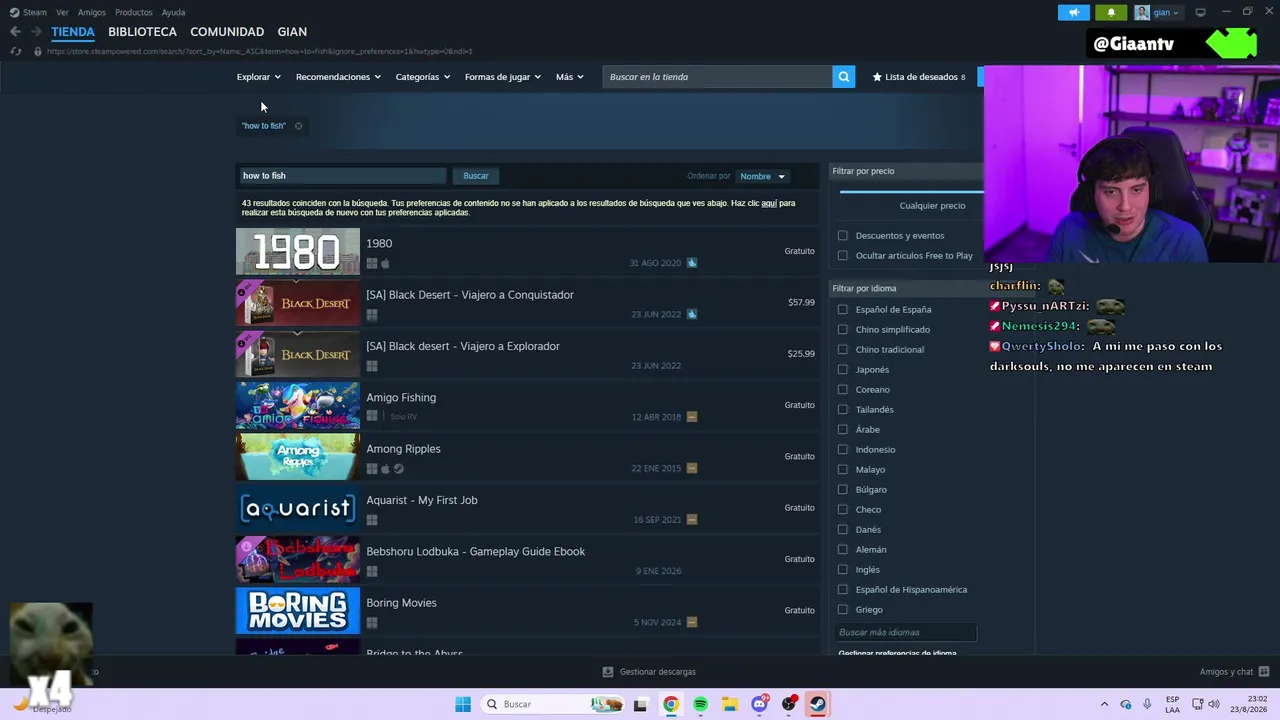Open the gian account dropdown
Viewport: 1280px width, 720px height.
pos(1157,12)
